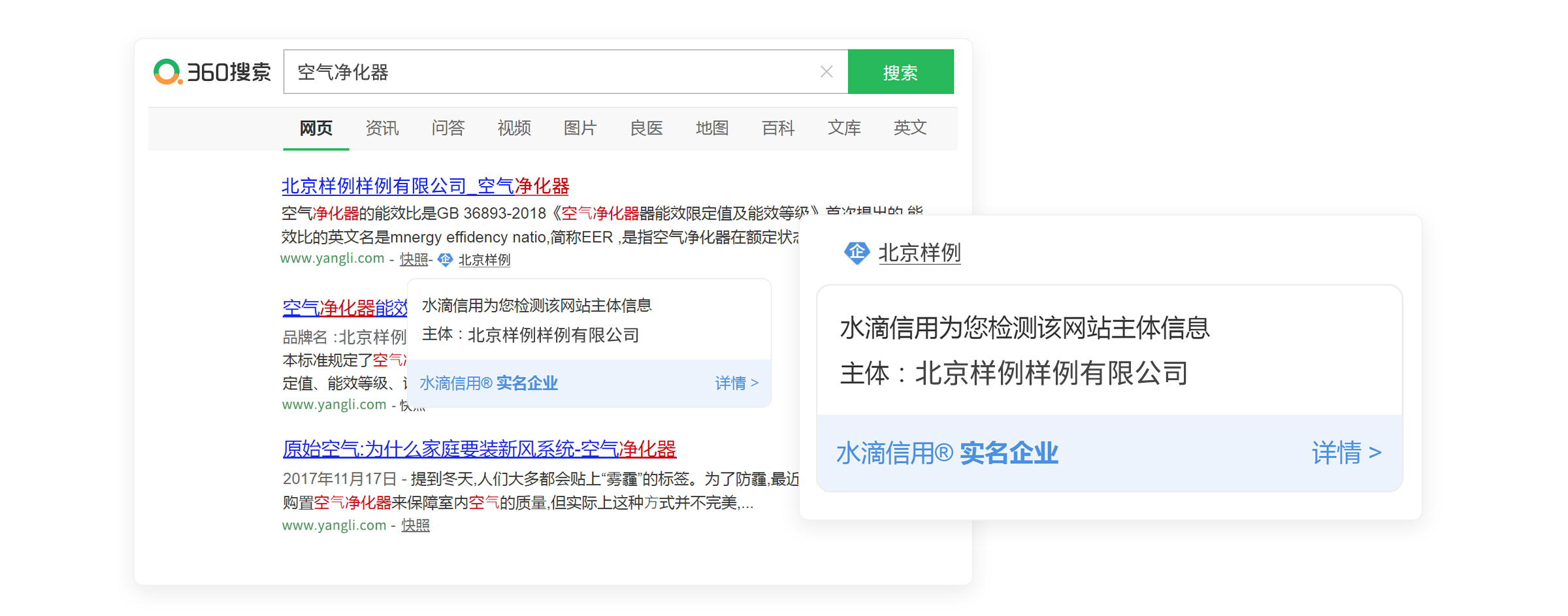Clear search box with the X icon
1568x616 pixels.
pyautogui.click(x=826, y=72)
